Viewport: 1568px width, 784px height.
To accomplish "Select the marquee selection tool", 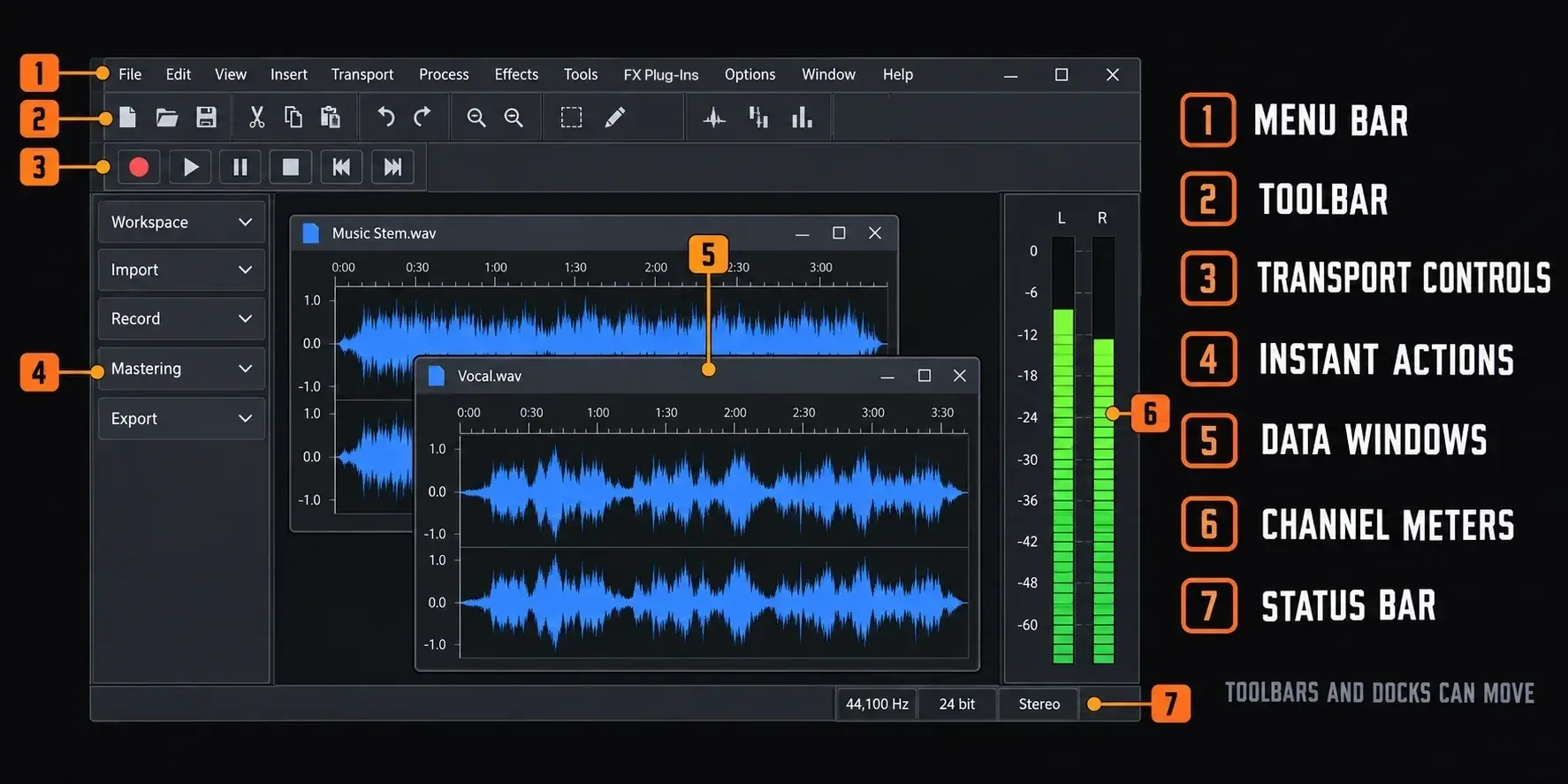I will [x=571, y=118].
